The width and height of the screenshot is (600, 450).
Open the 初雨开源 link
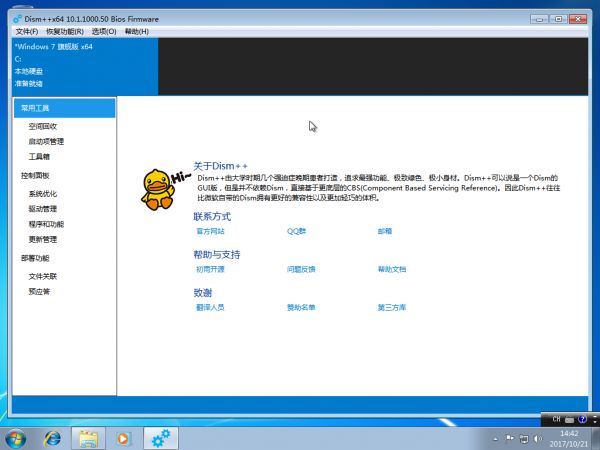pos(210,269)
